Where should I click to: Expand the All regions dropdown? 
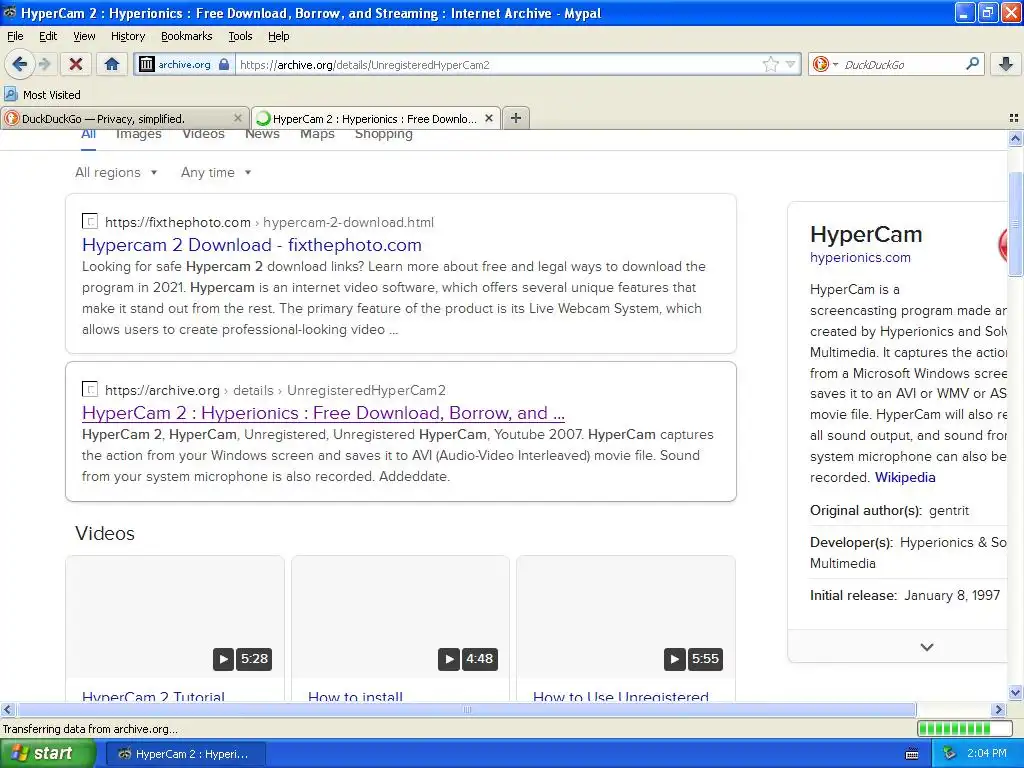click(116, 172)
